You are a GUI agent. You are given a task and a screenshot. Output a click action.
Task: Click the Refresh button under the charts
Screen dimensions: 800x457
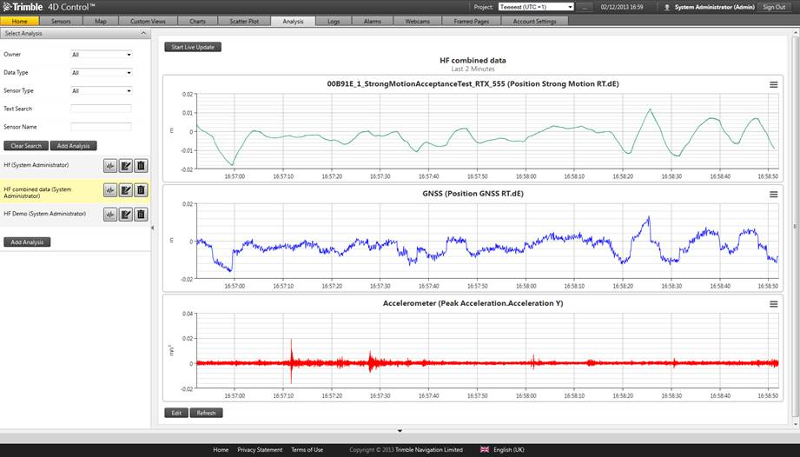click(x=206, y=413)
